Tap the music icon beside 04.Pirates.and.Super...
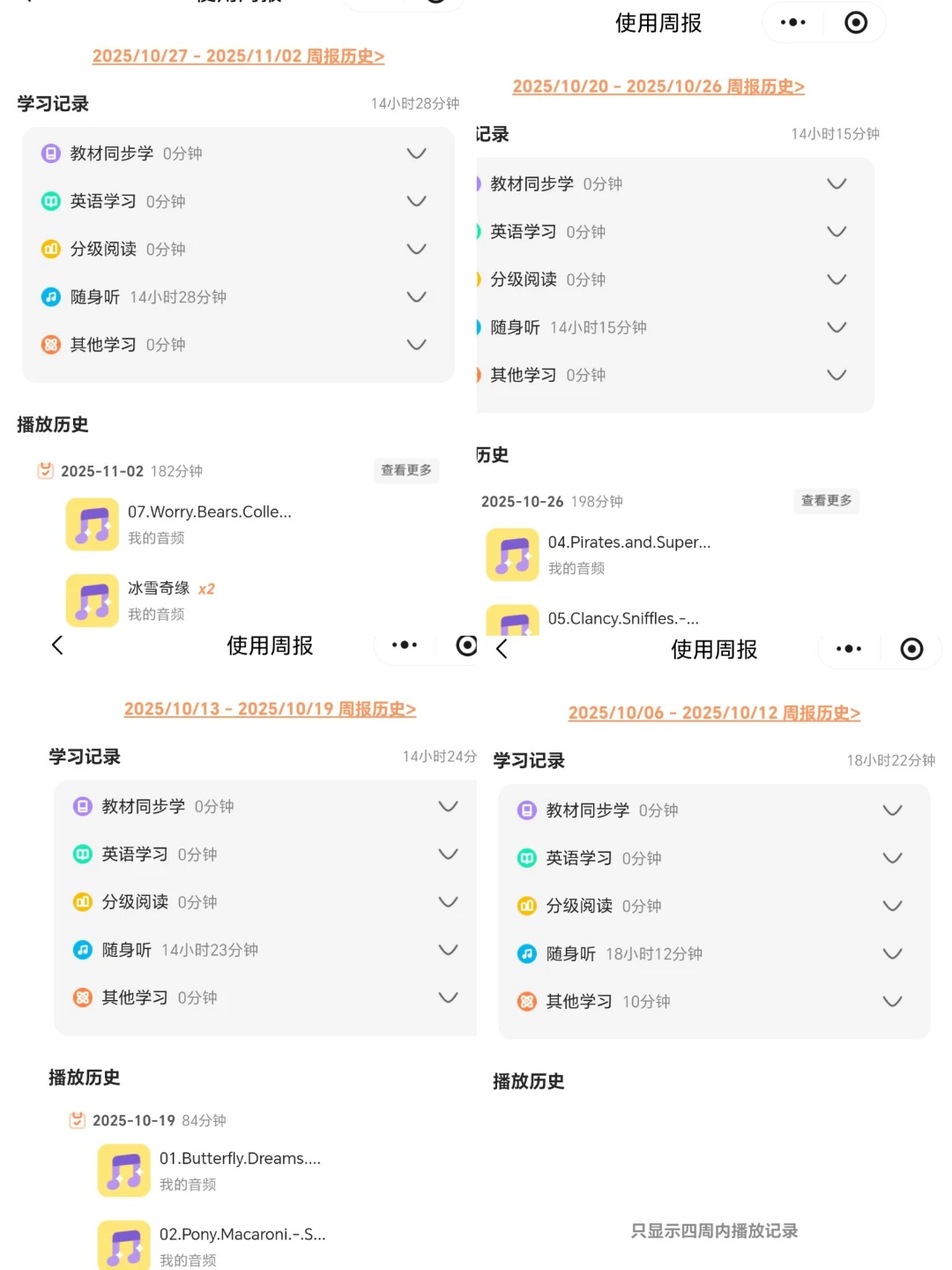Viewport: 952px width, 1270px height. (x=512, y=554)
